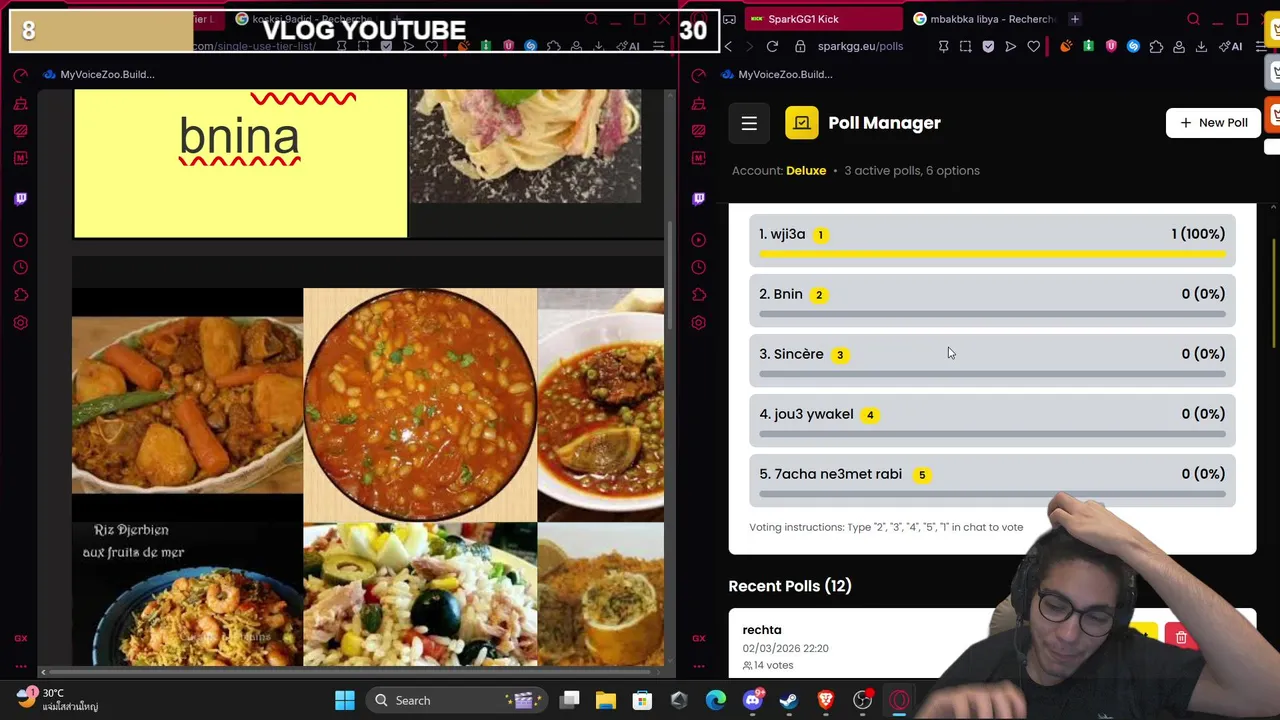This screenshot has height=720, width=1280.
Task: Open MyVoiceZoo bookmark in left window
Action: tap(98, 74)
